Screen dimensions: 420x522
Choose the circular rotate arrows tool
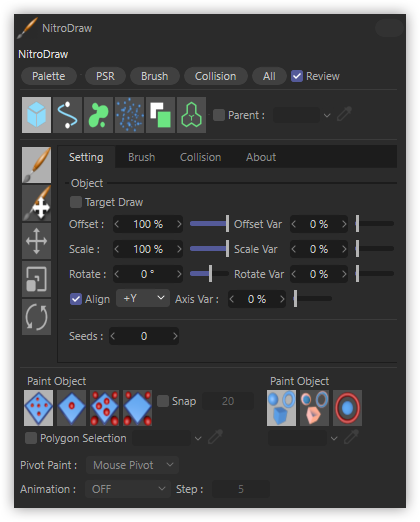coord(36,317)
